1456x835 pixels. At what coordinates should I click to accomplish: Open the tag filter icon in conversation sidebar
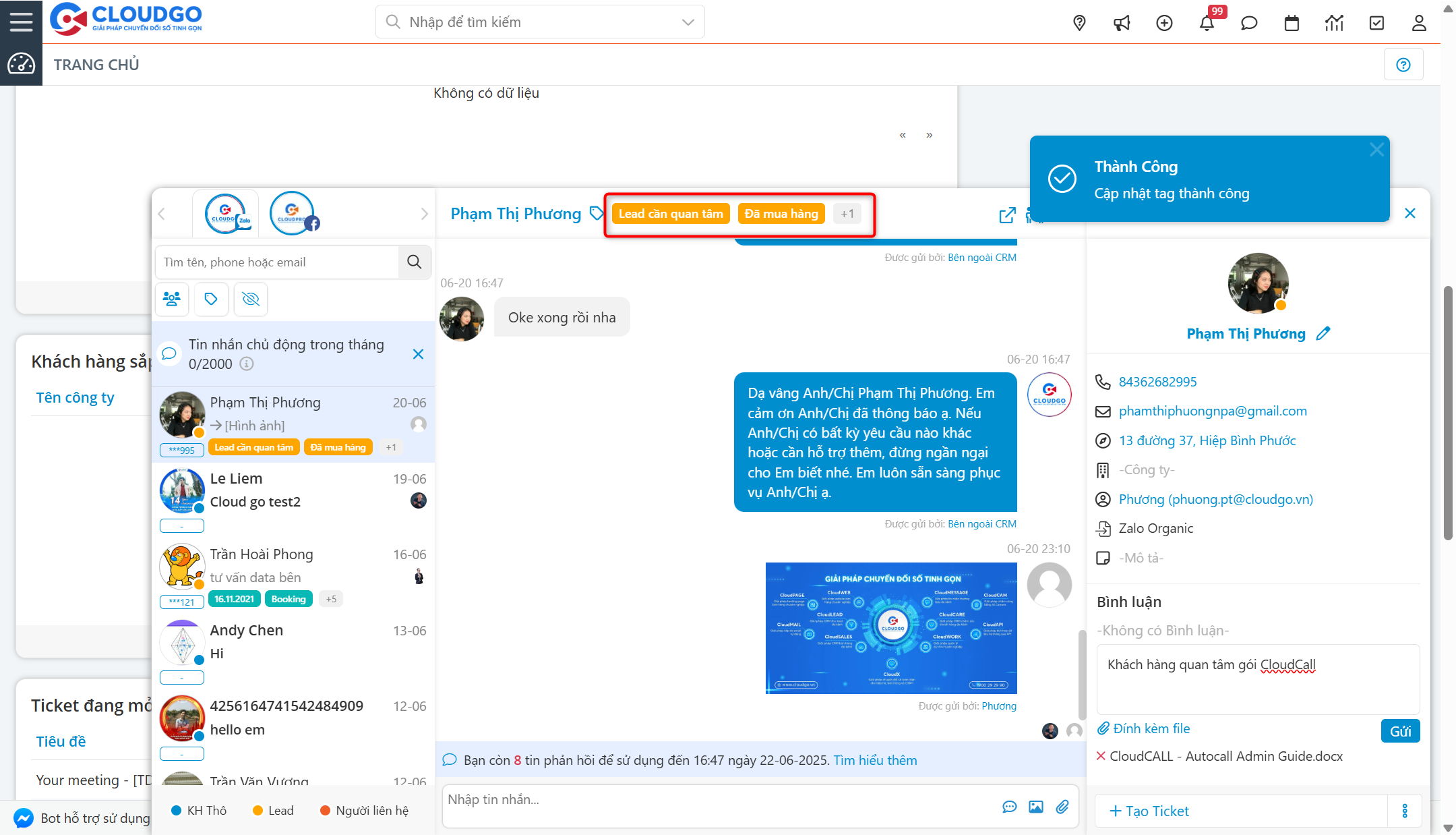(211, 299)
